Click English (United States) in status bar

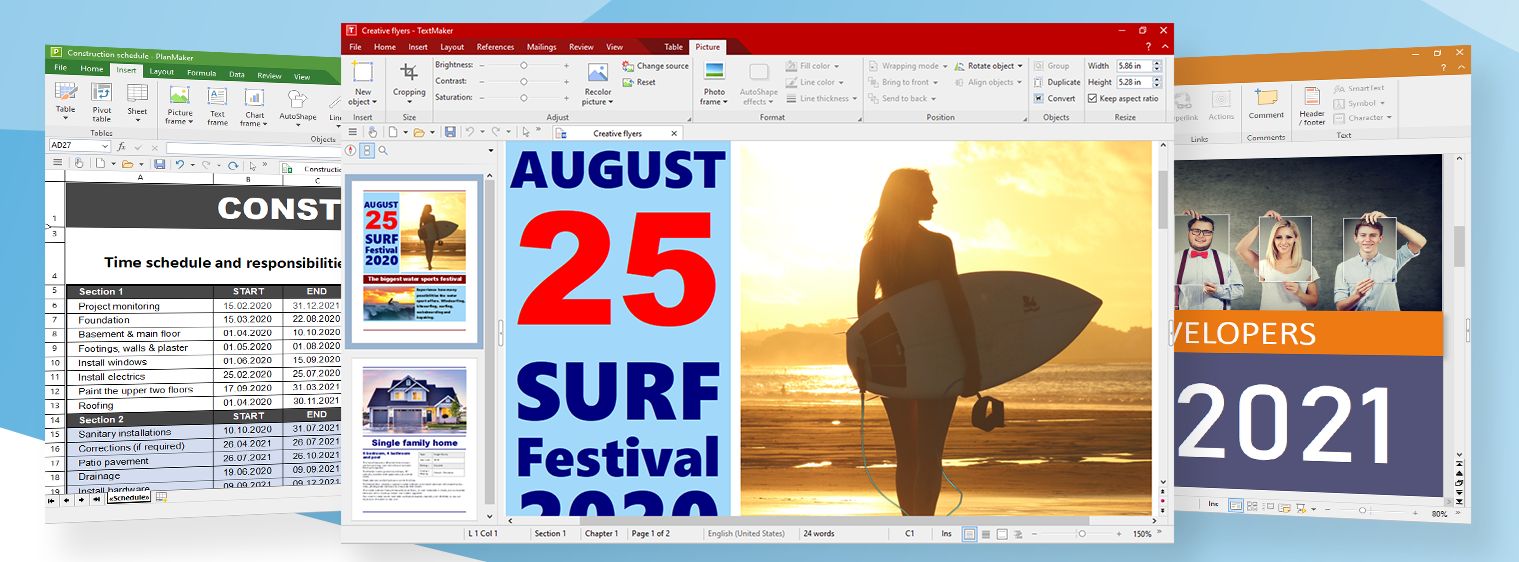pos(746,534)
